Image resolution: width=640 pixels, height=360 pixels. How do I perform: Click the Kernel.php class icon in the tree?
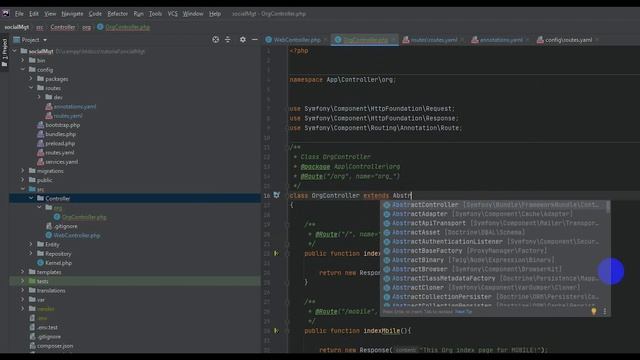pyautogui.click(x=40, y=263)
